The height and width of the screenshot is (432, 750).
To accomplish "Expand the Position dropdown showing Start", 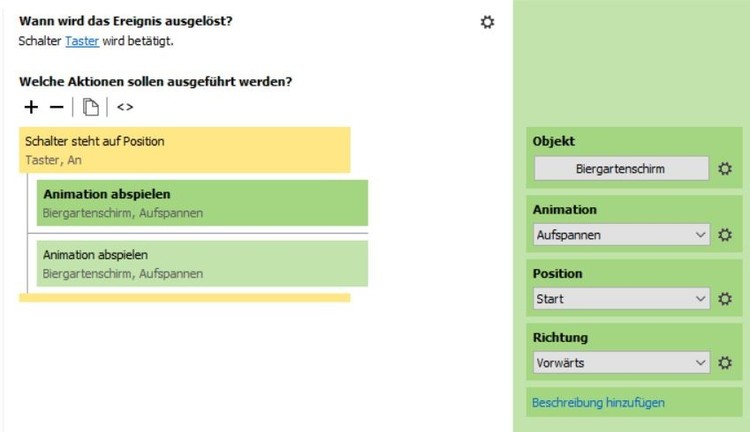I will 621,299.
